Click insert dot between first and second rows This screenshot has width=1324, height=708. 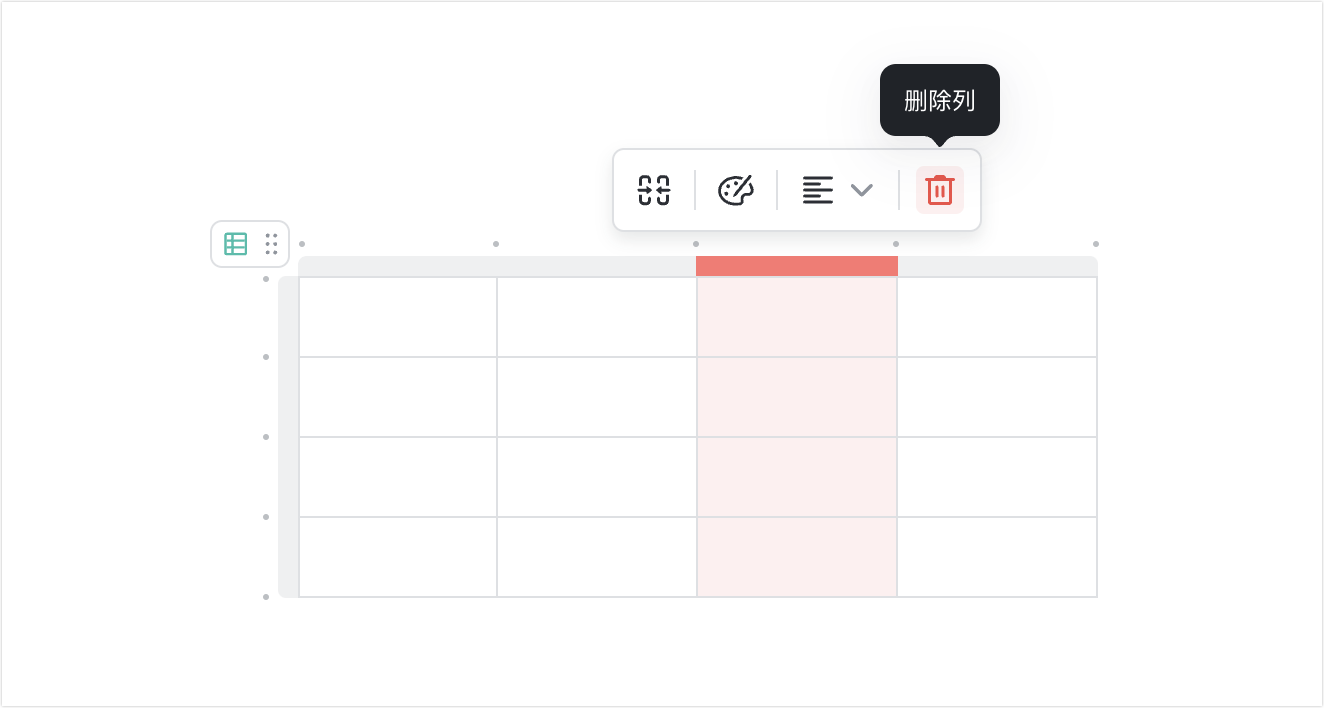tap(266, 357)
